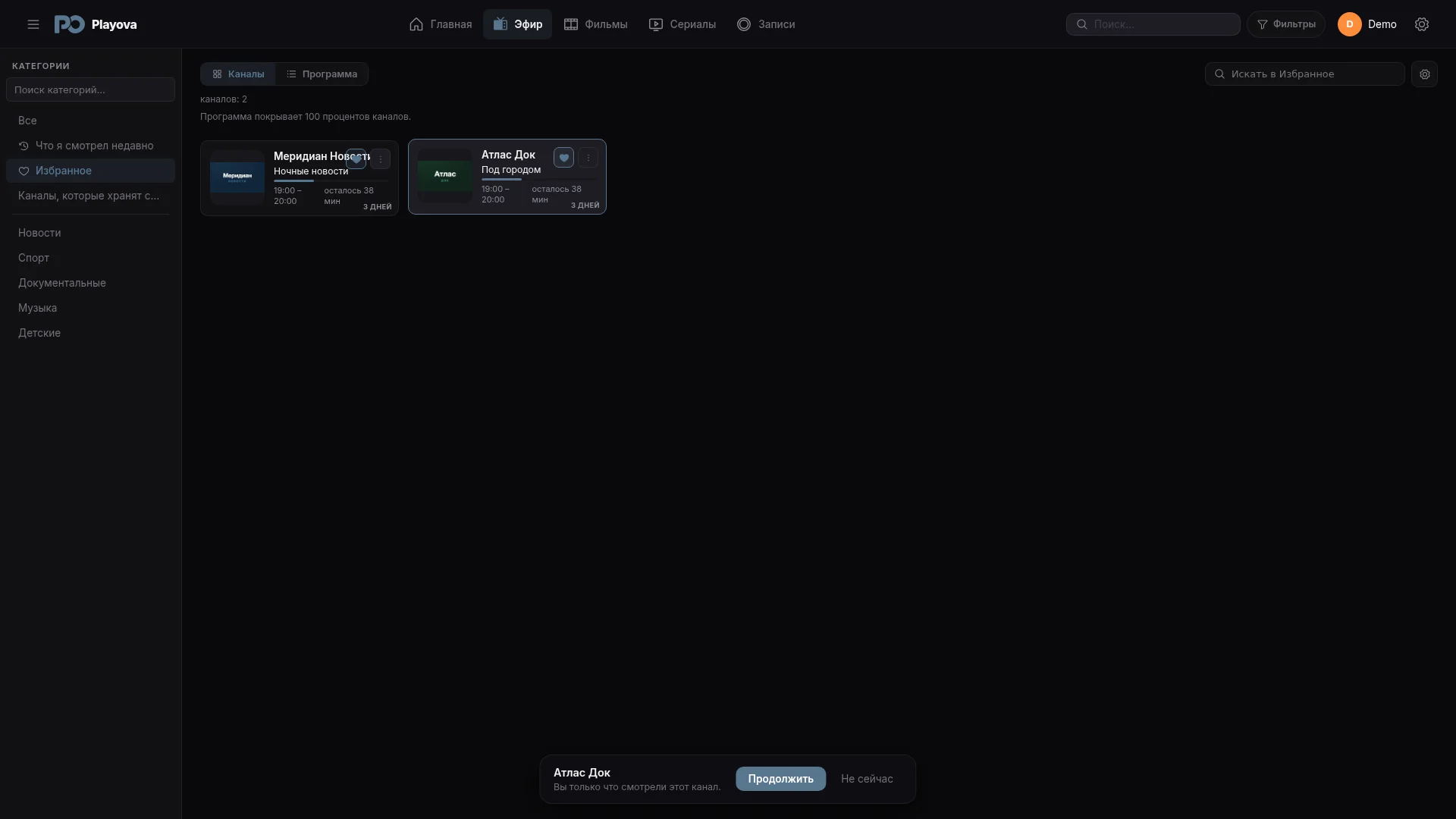
Task: Go to Главная home page
Action: [x=440, y=24]
